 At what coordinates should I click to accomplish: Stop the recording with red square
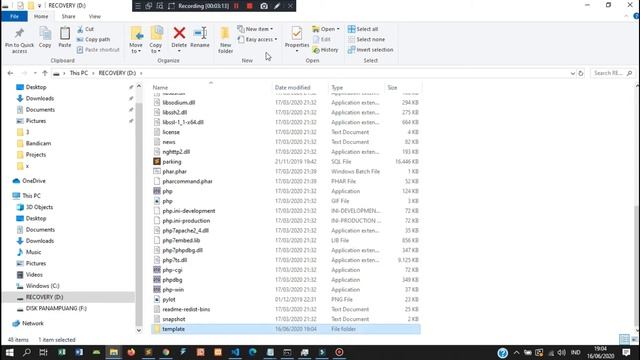(249, 6)
